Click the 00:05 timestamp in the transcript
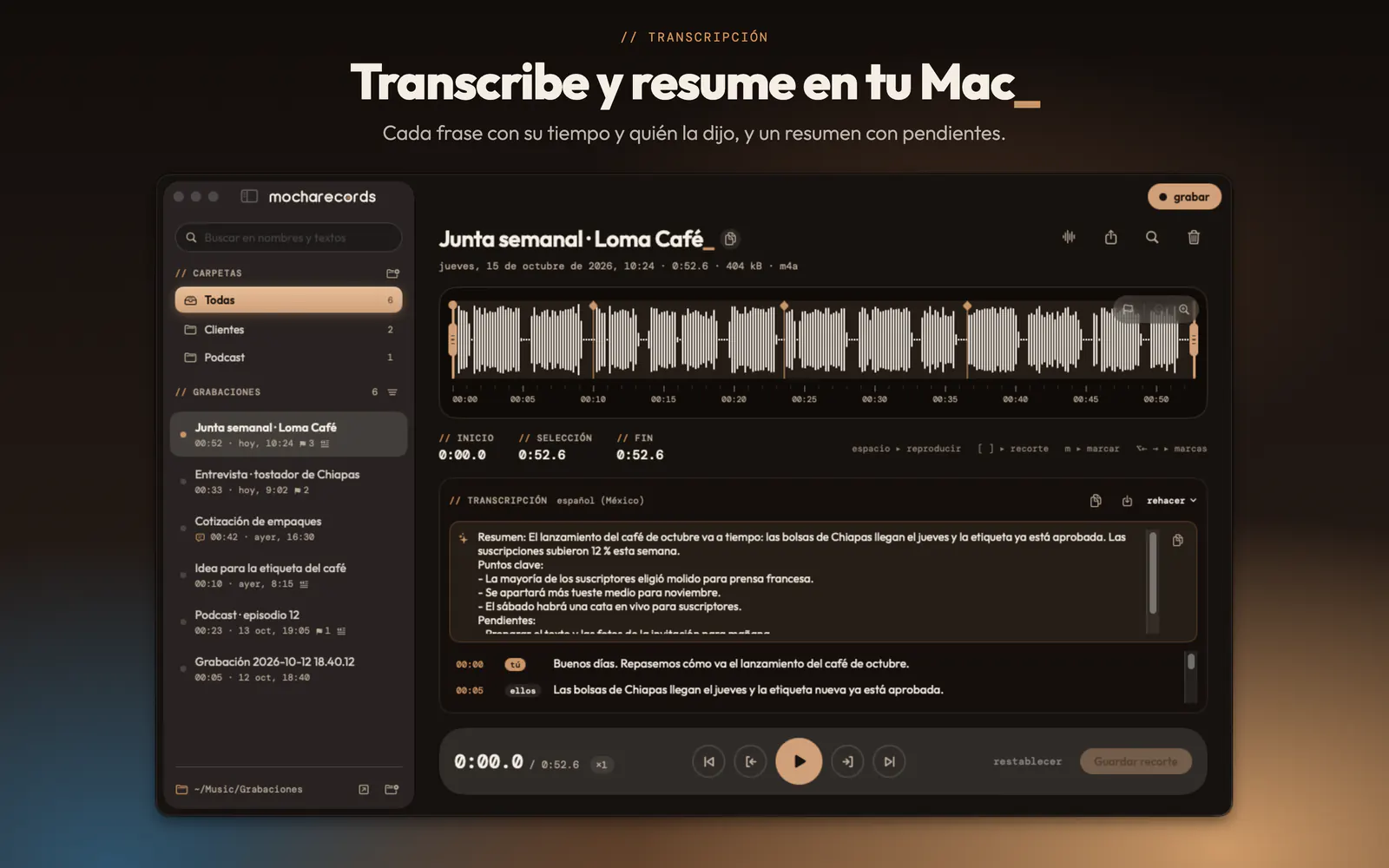Screen dimensions: 1389x868 point(470,691)
